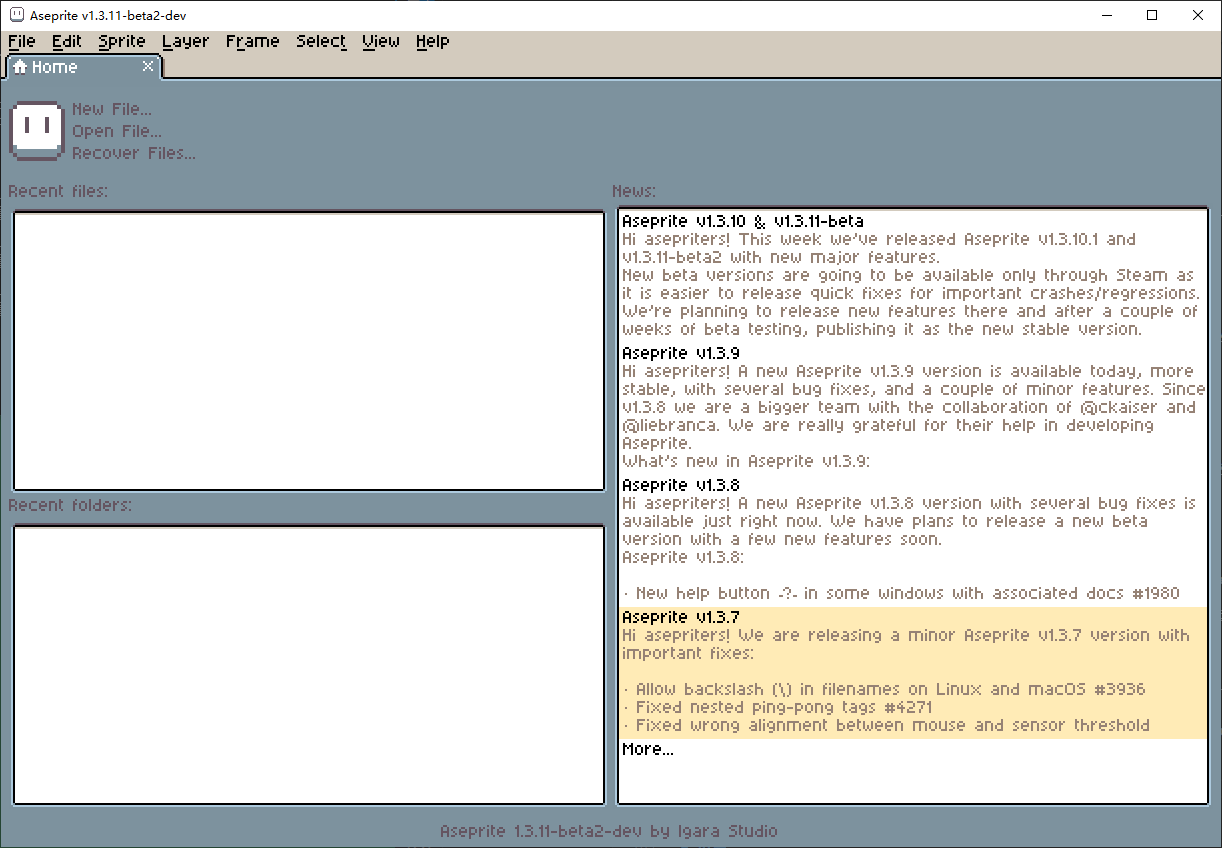This screenshot has height=848, width=1222.
Task: Click the Aseprite title bar app icon
Action: coord(16,15)
